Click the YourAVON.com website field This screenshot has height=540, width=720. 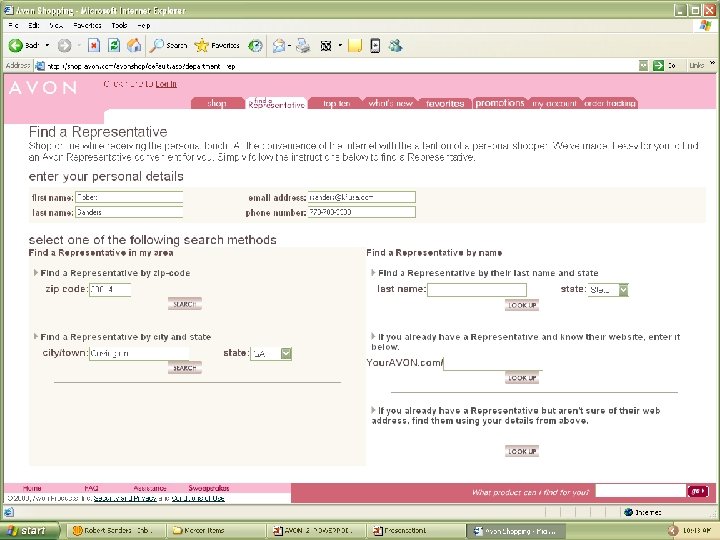(x=493, y=363)
